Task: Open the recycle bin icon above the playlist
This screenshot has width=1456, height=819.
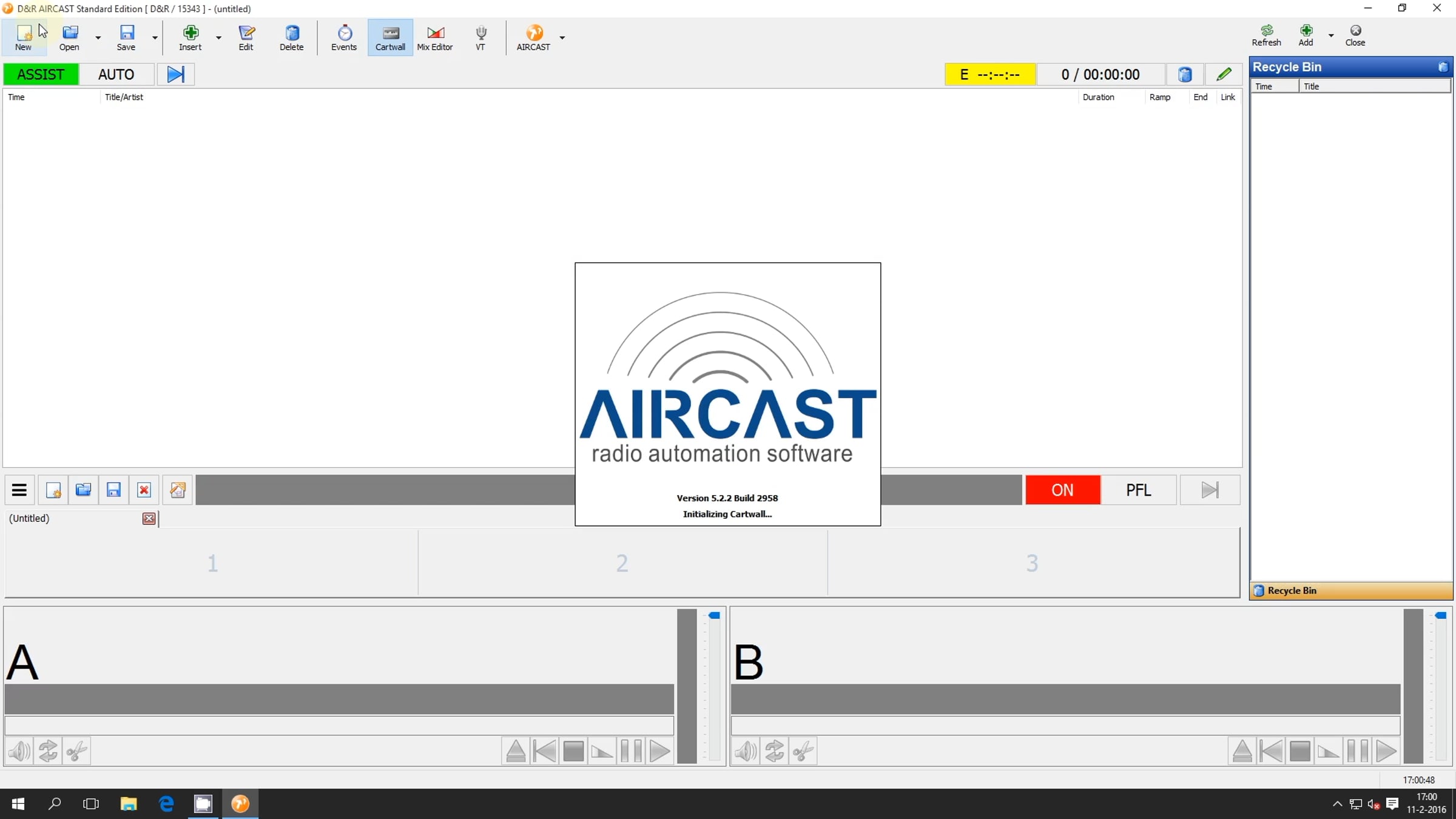Action: (x=1185, y=75)
